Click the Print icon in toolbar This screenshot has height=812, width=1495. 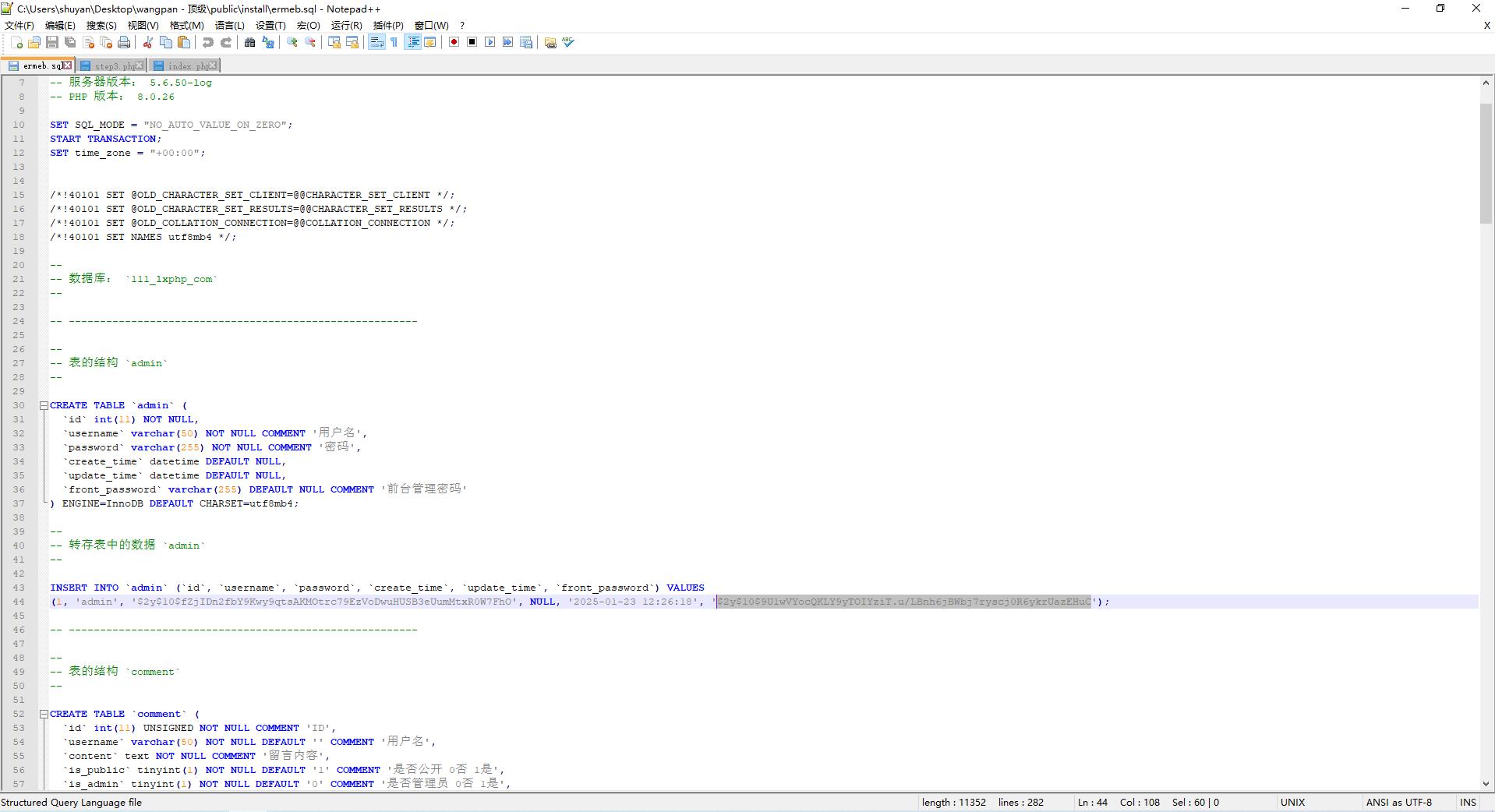124,43
